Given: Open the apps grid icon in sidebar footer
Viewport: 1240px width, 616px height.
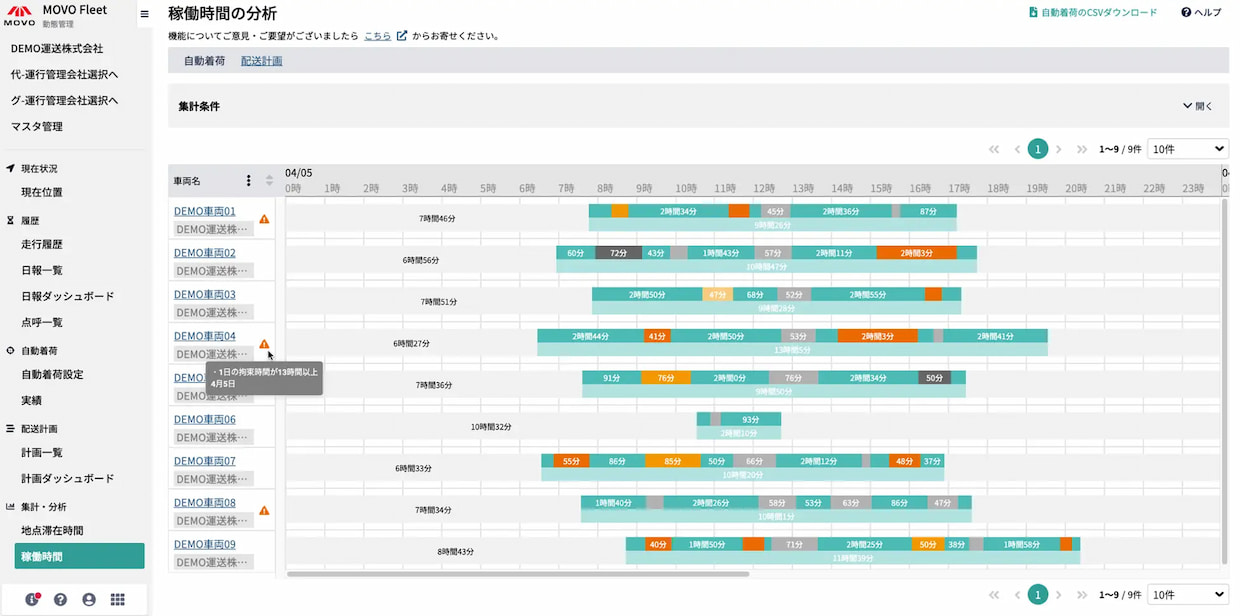Looking at the screenshot, I should [118, 599].
